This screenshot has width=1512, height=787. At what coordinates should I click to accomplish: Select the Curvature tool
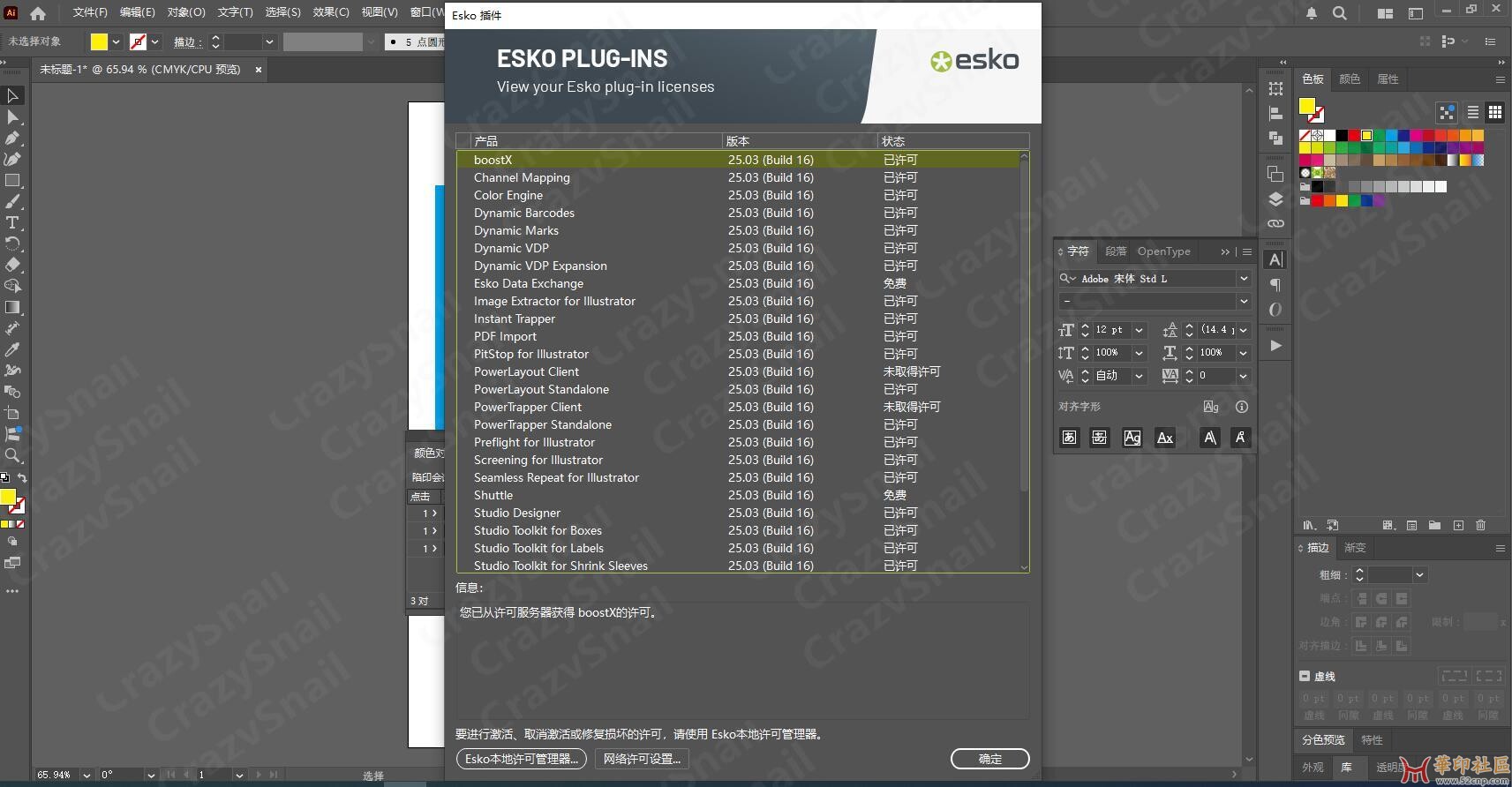(12, 159)
